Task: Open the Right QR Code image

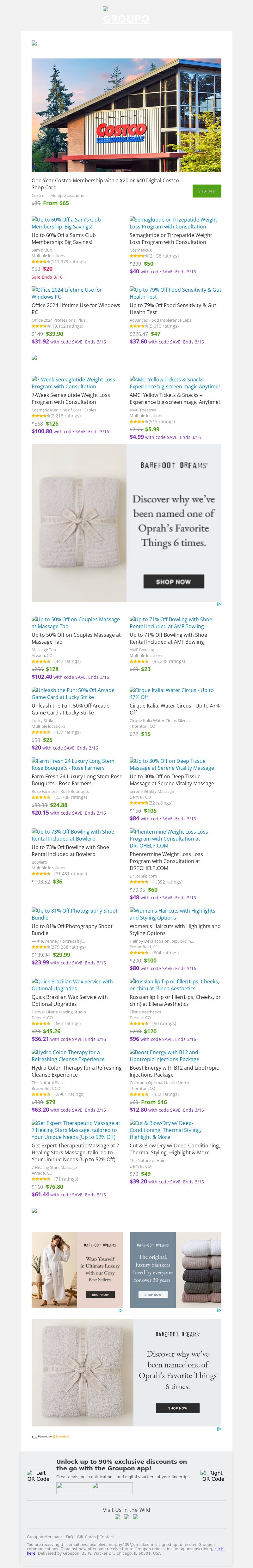Action: click(213, 1476)
